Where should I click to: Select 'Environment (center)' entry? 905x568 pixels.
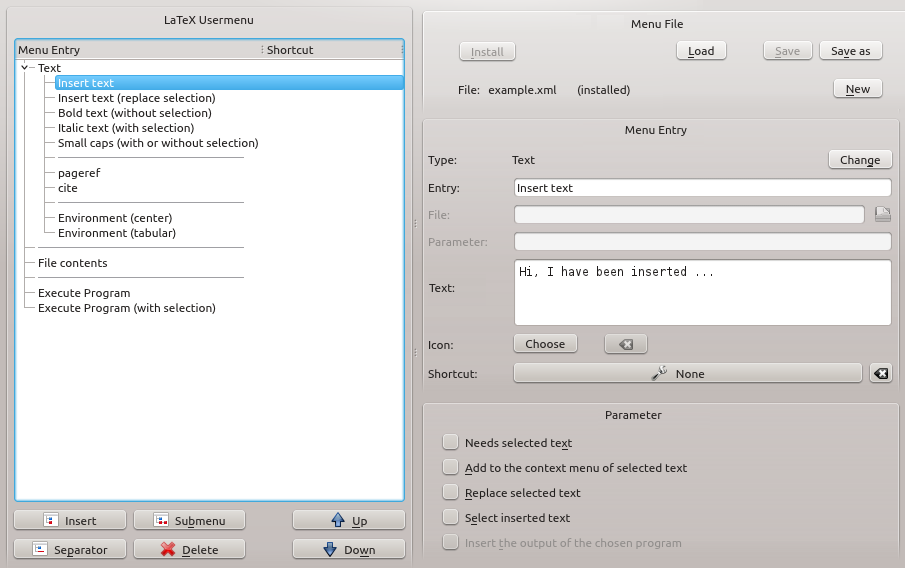pyautogui.click(x=115, y=218)
